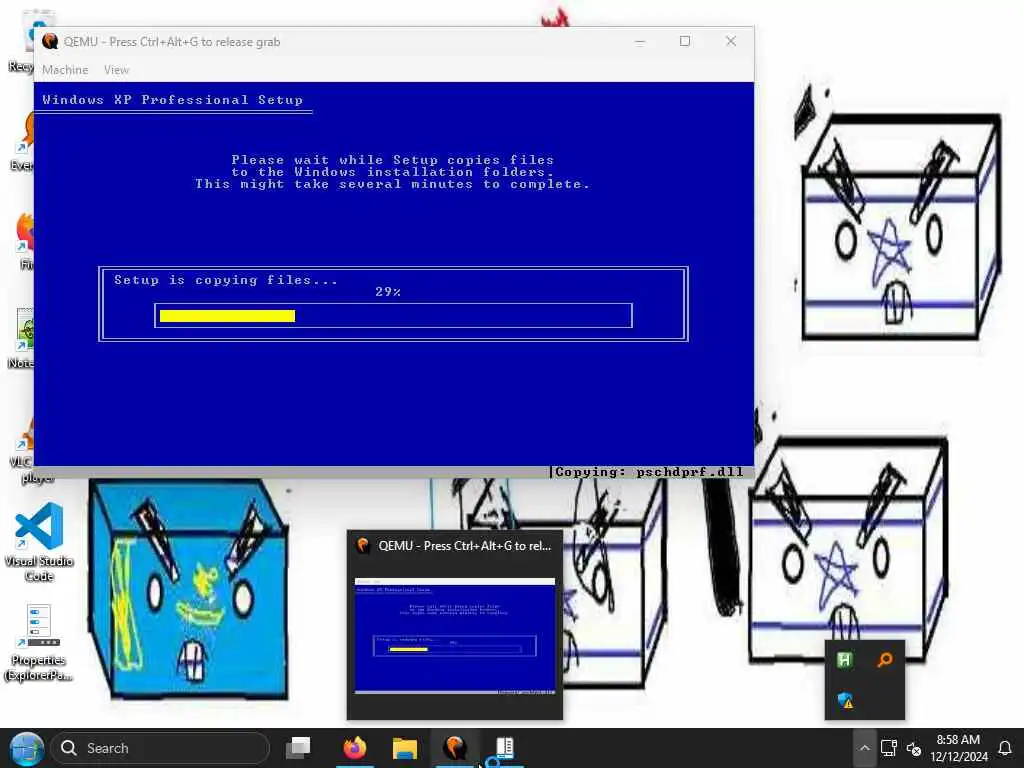
Task: Click the green H tray icon
Action: tap(844, 660)
